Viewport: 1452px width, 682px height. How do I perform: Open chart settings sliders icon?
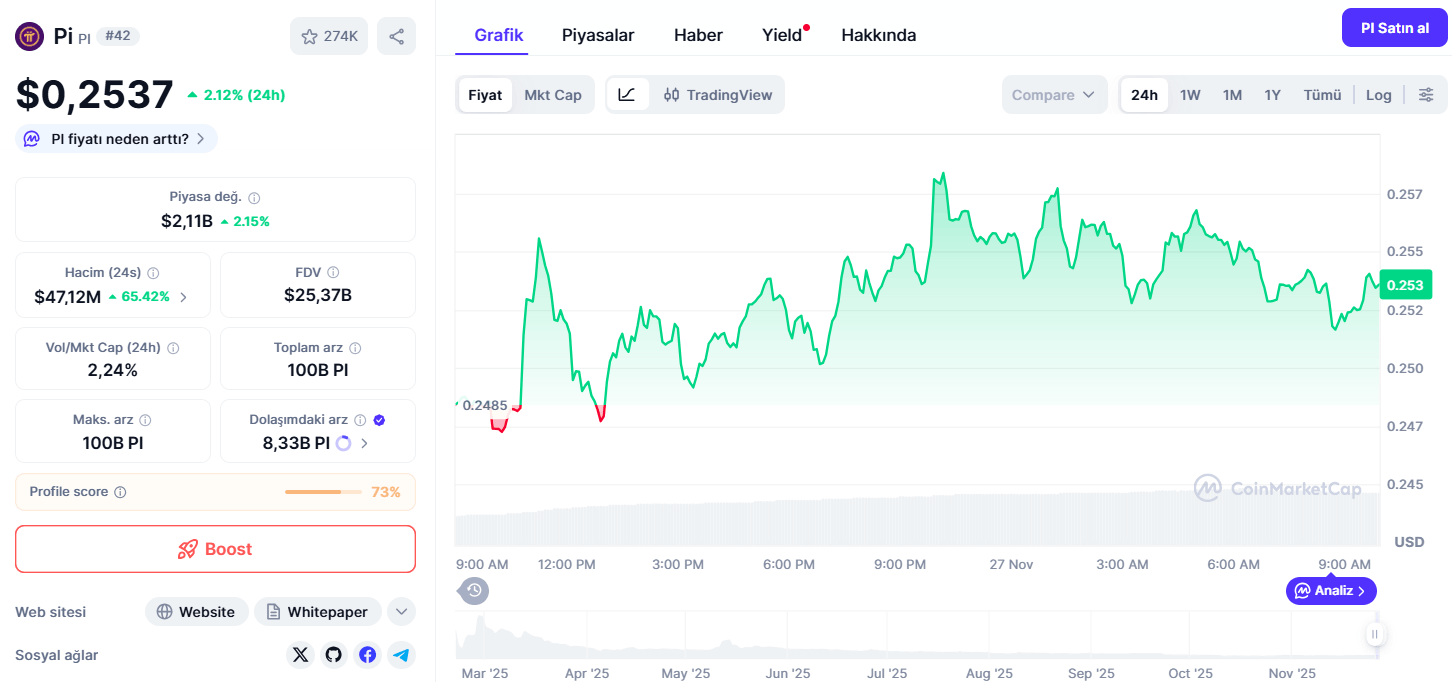[1426, 95]
